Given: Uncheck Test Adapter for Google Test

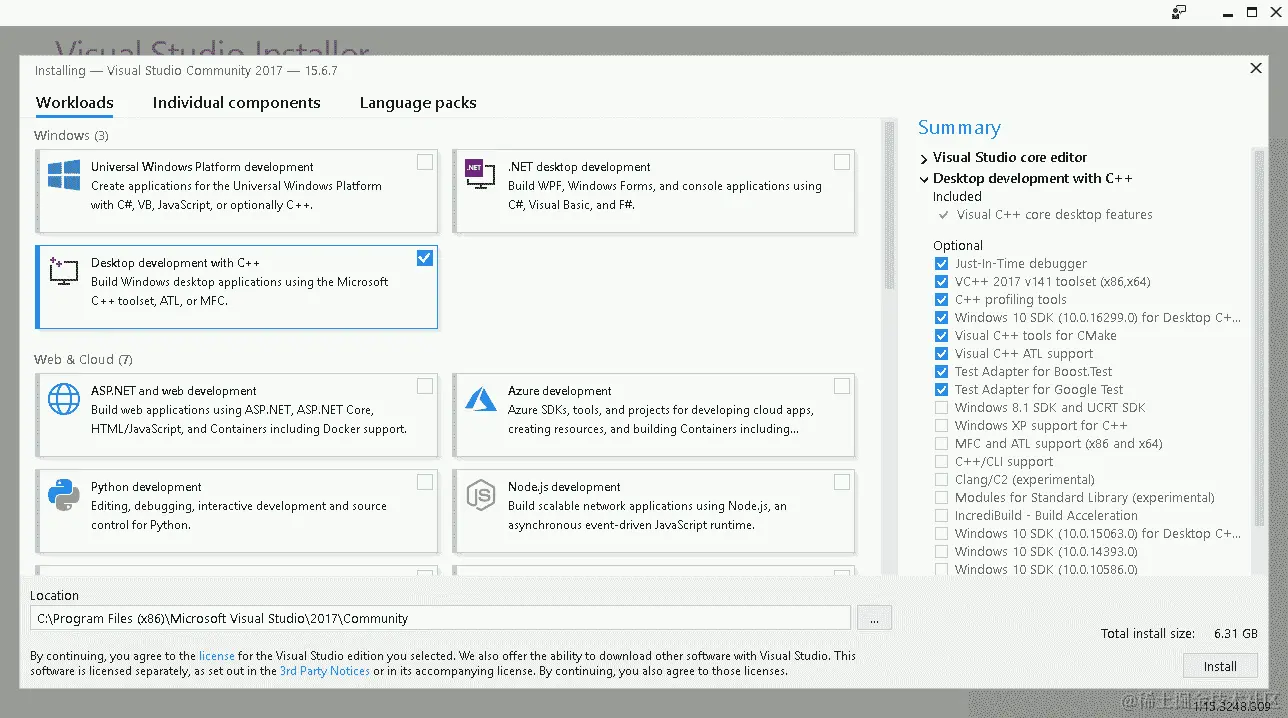Looking at the screenshot, I should coord(941,390).
